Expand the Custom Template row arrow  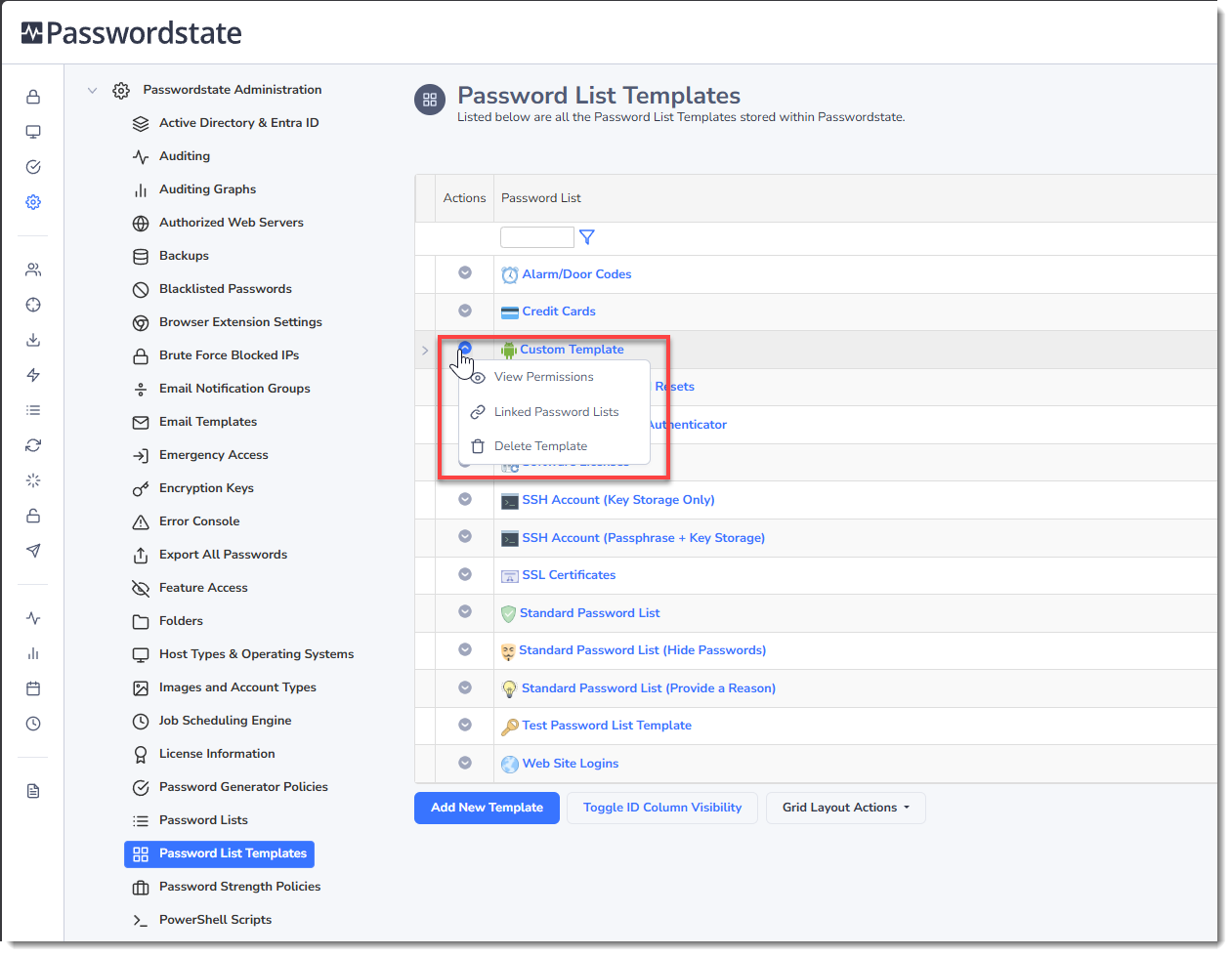pyautogui.click(x=425, y=350)
